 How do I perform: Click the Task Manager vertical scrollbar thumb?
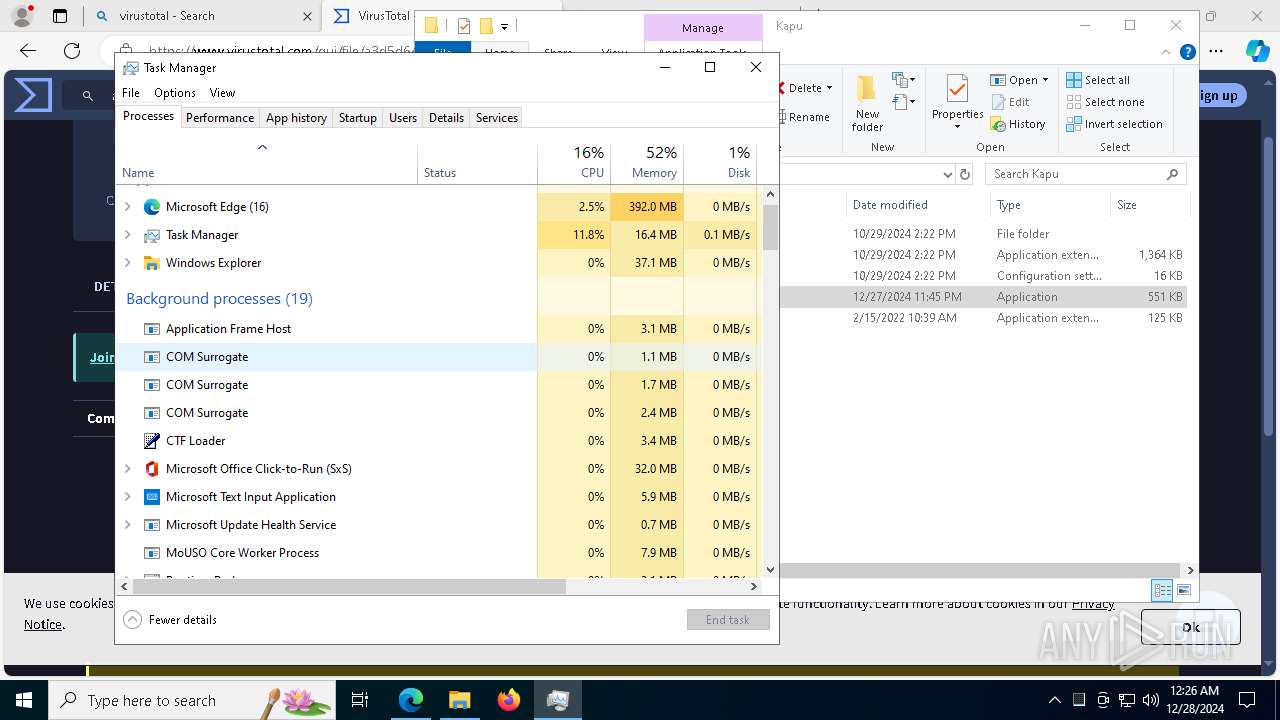point(770,228)
